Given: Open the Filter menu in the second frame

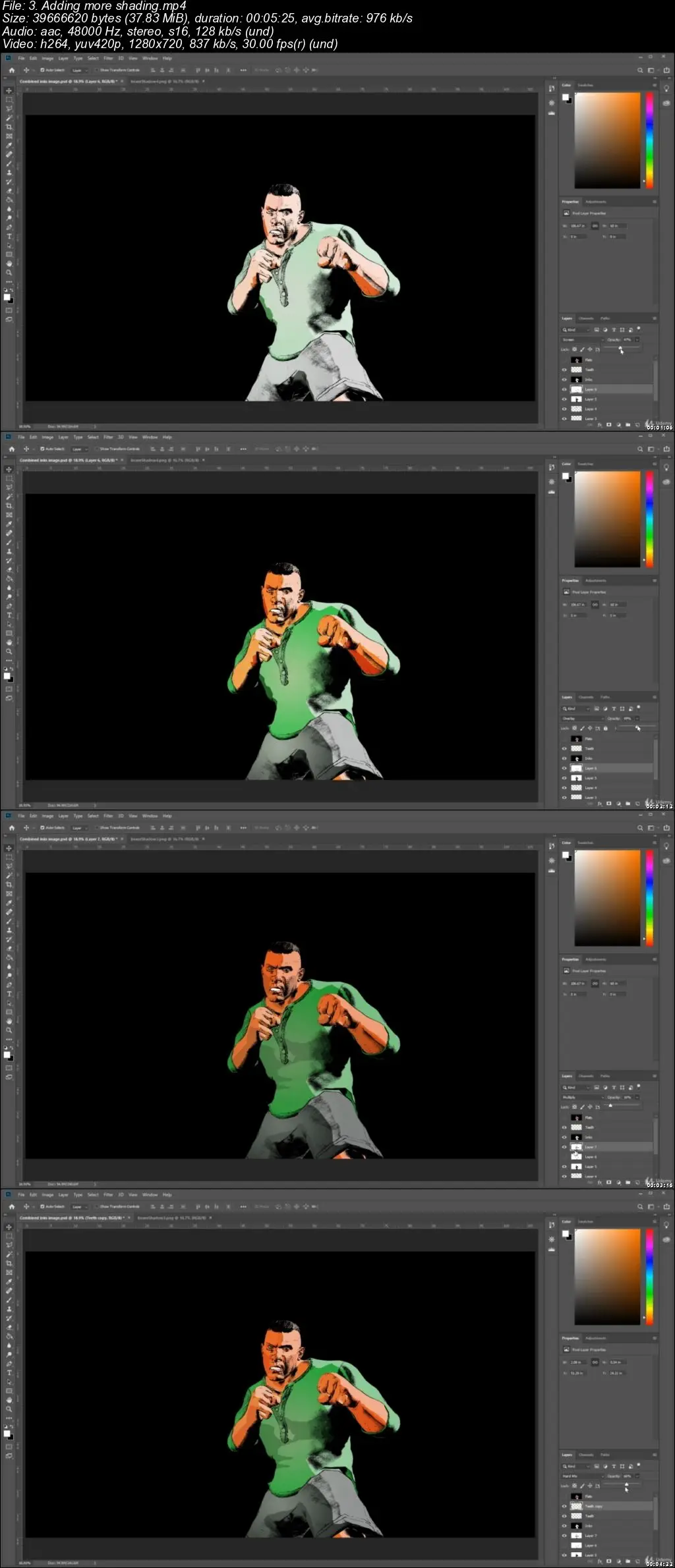Looking at the screenshot, I should pos(108,437).
